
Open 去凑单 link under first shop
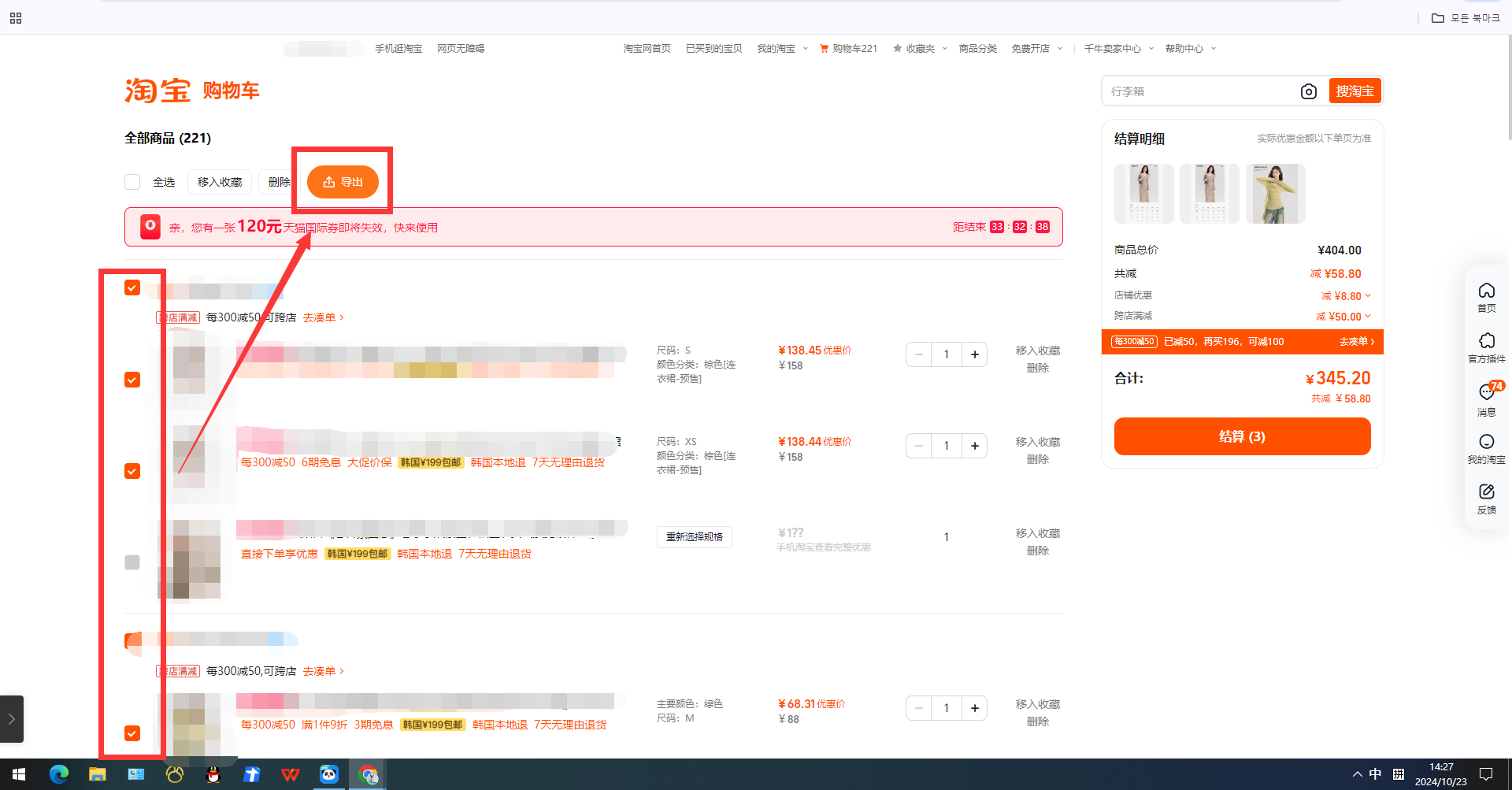coord(323,317)
